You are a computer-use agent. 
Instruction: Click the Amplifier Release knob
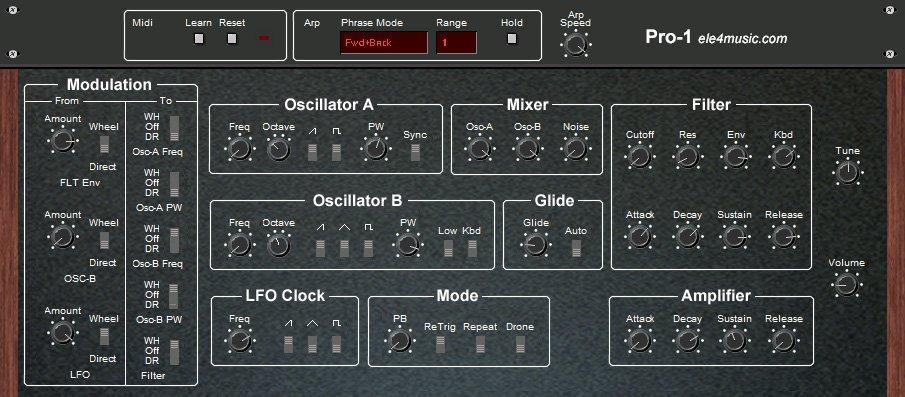pyautogui.click(x=783, y=340)
